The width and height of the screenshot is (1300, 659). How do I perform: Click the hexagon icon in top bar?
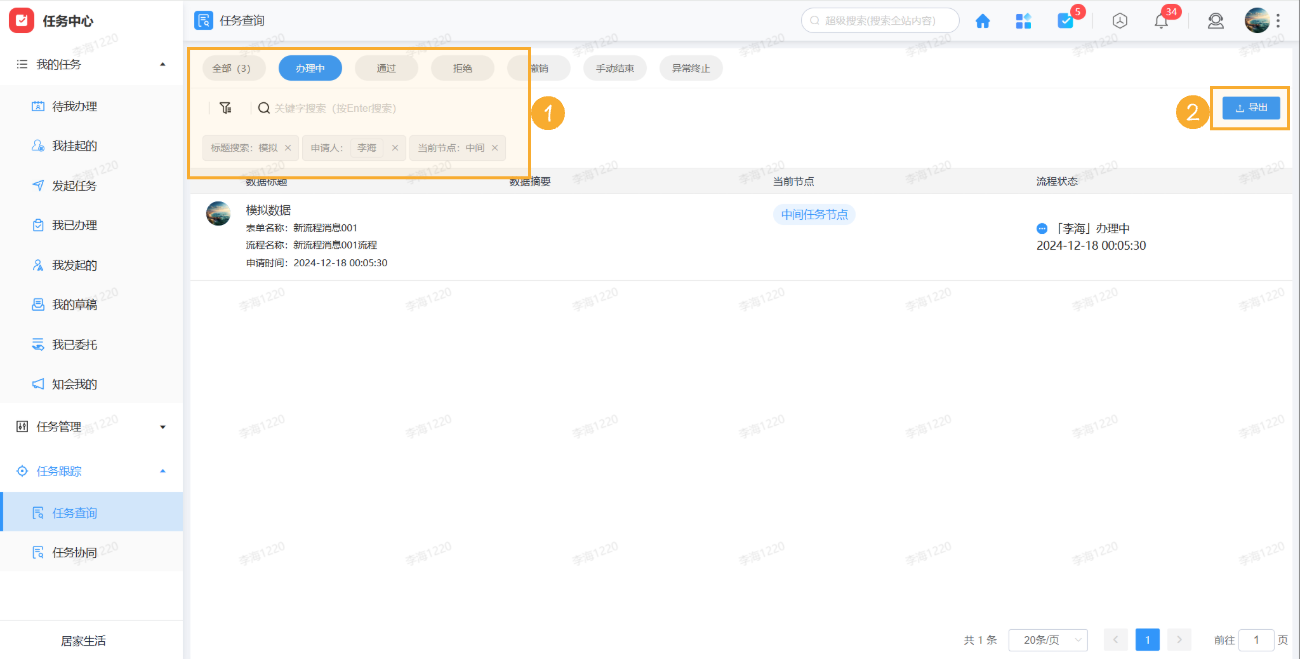1120,21
